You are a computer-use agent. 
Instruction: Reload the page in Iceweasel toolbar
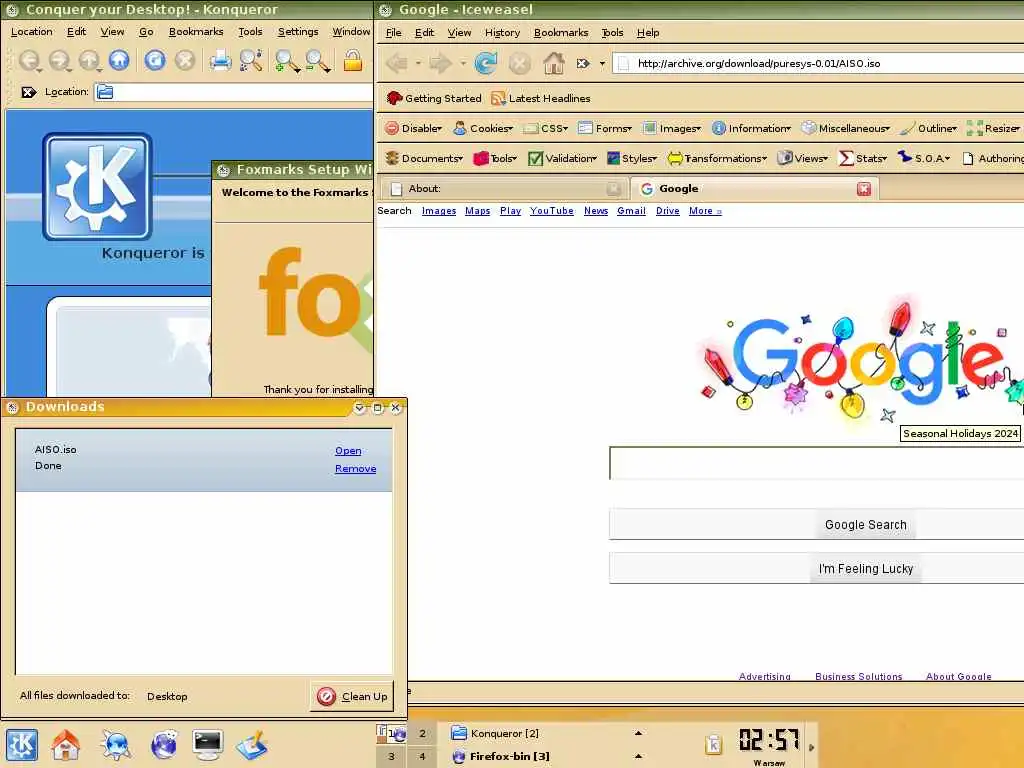[485, 63]
